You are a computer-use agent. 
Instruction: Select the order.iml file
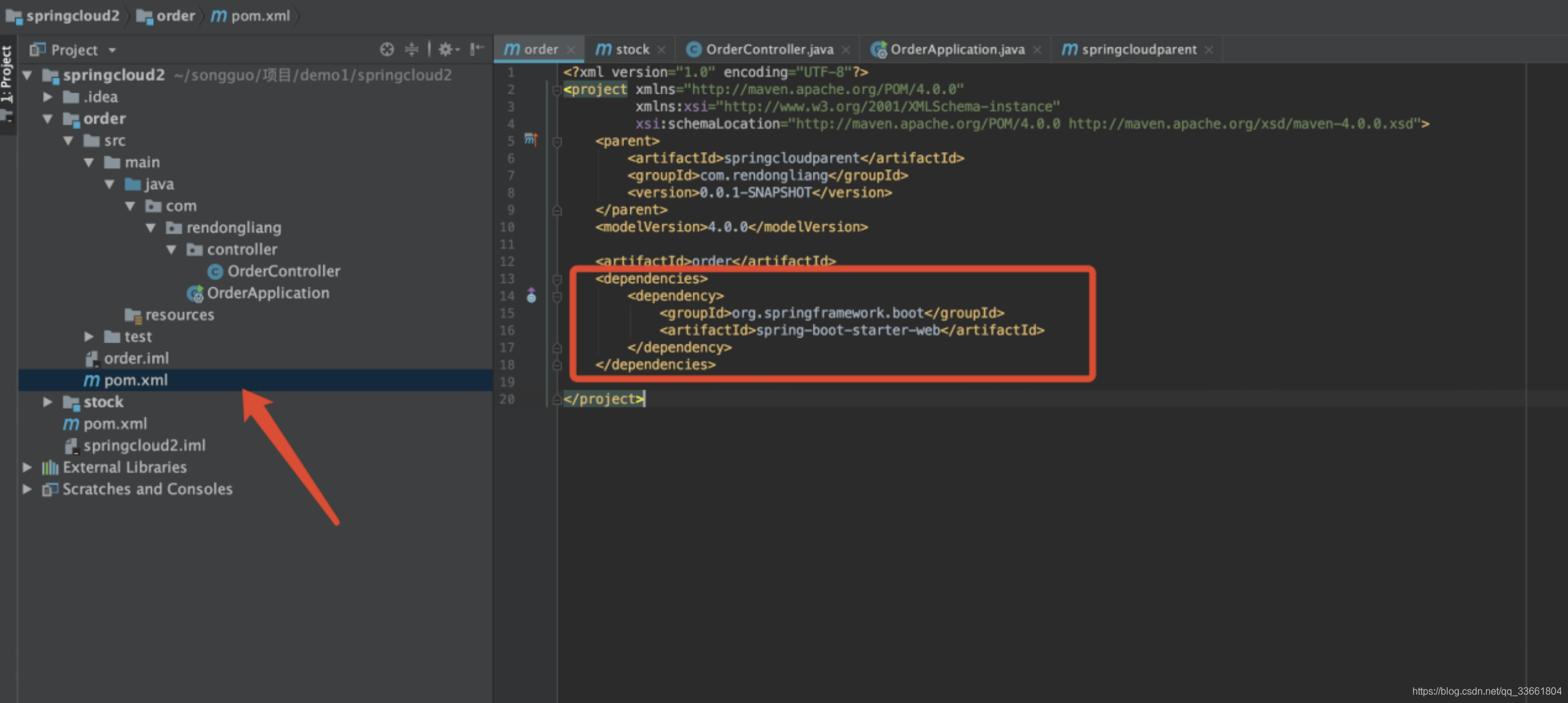coord(126,359)
